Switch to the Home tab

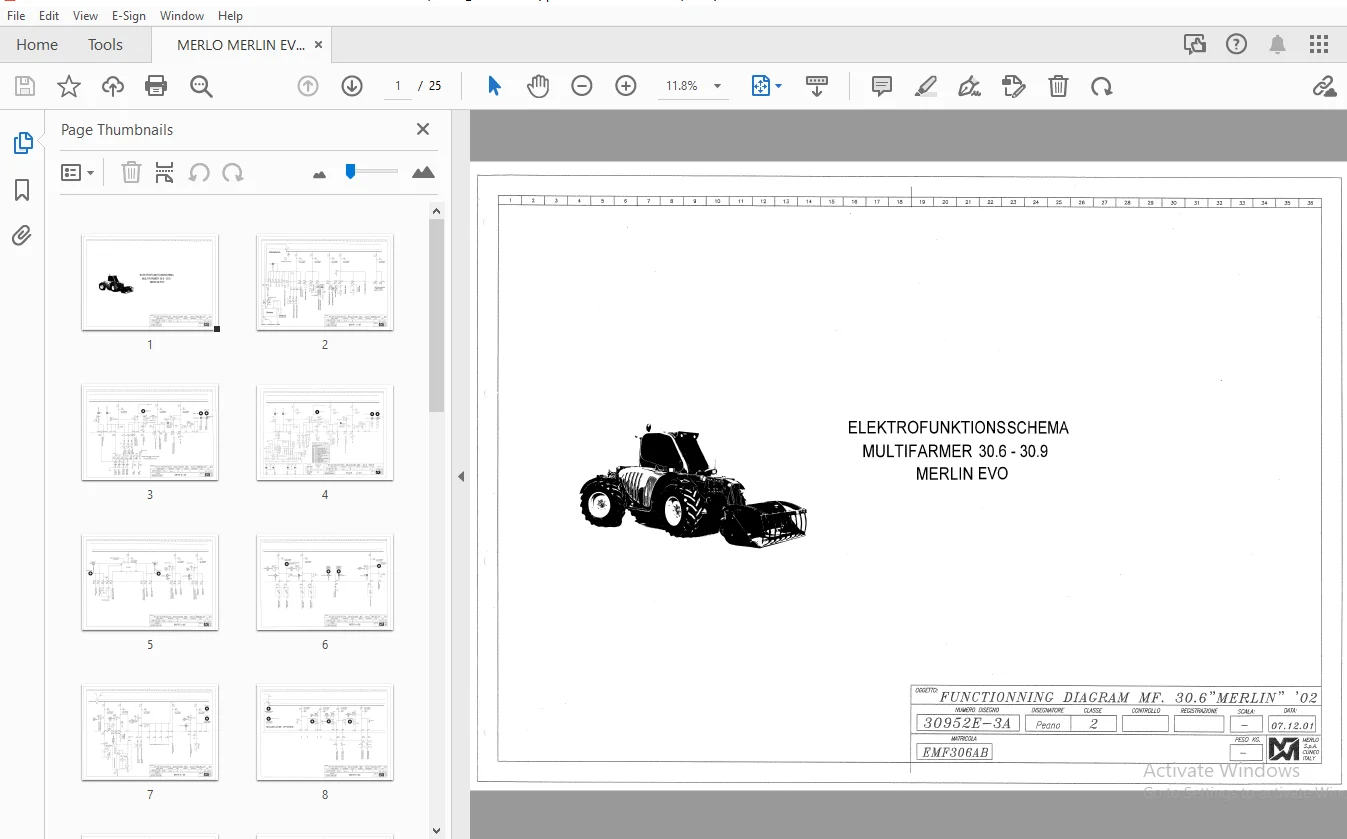coord(37,45)
